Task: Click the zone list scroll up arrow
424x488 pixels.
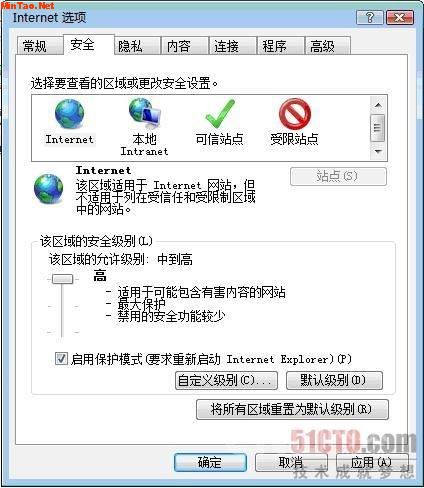Action: tap(378, 105)
